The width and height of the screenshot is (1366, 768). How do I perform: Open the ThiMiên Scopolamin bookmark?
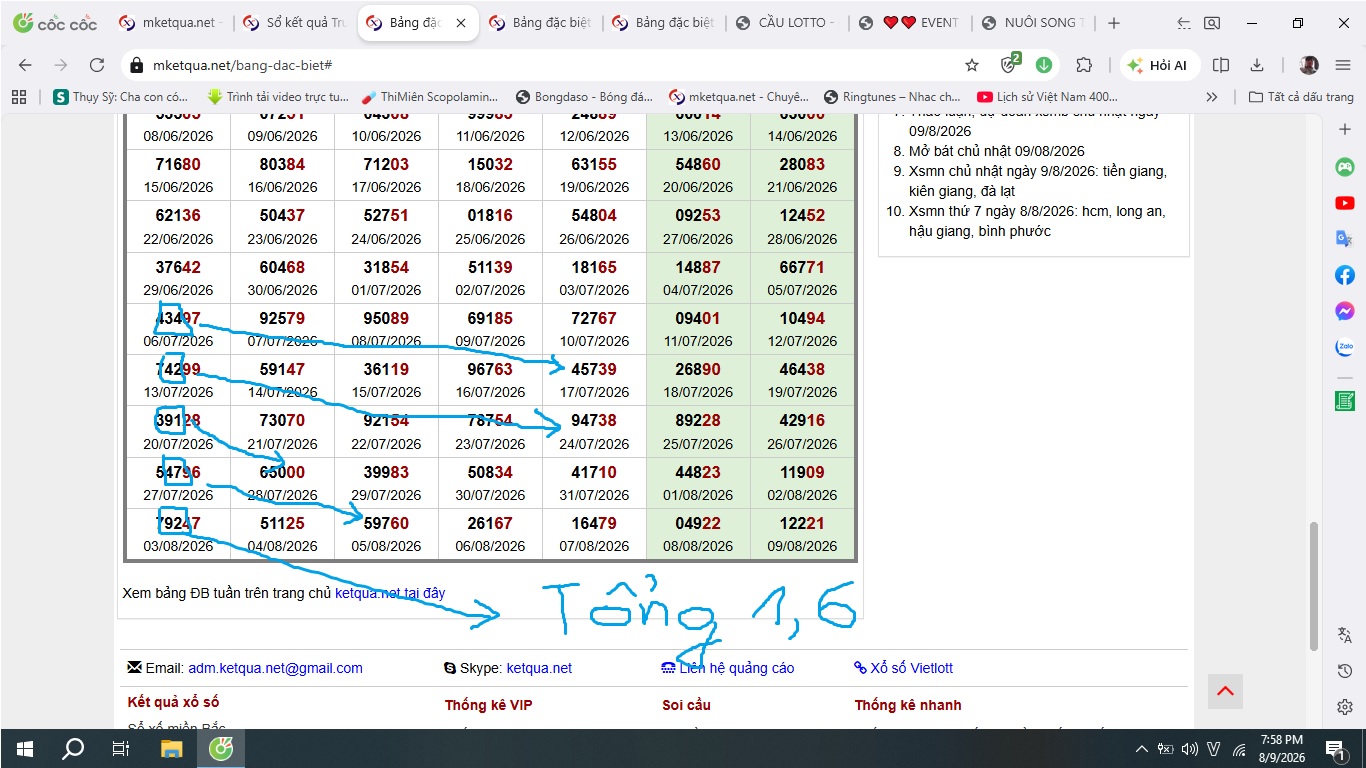pyautogui.click(x=430, y=97)
